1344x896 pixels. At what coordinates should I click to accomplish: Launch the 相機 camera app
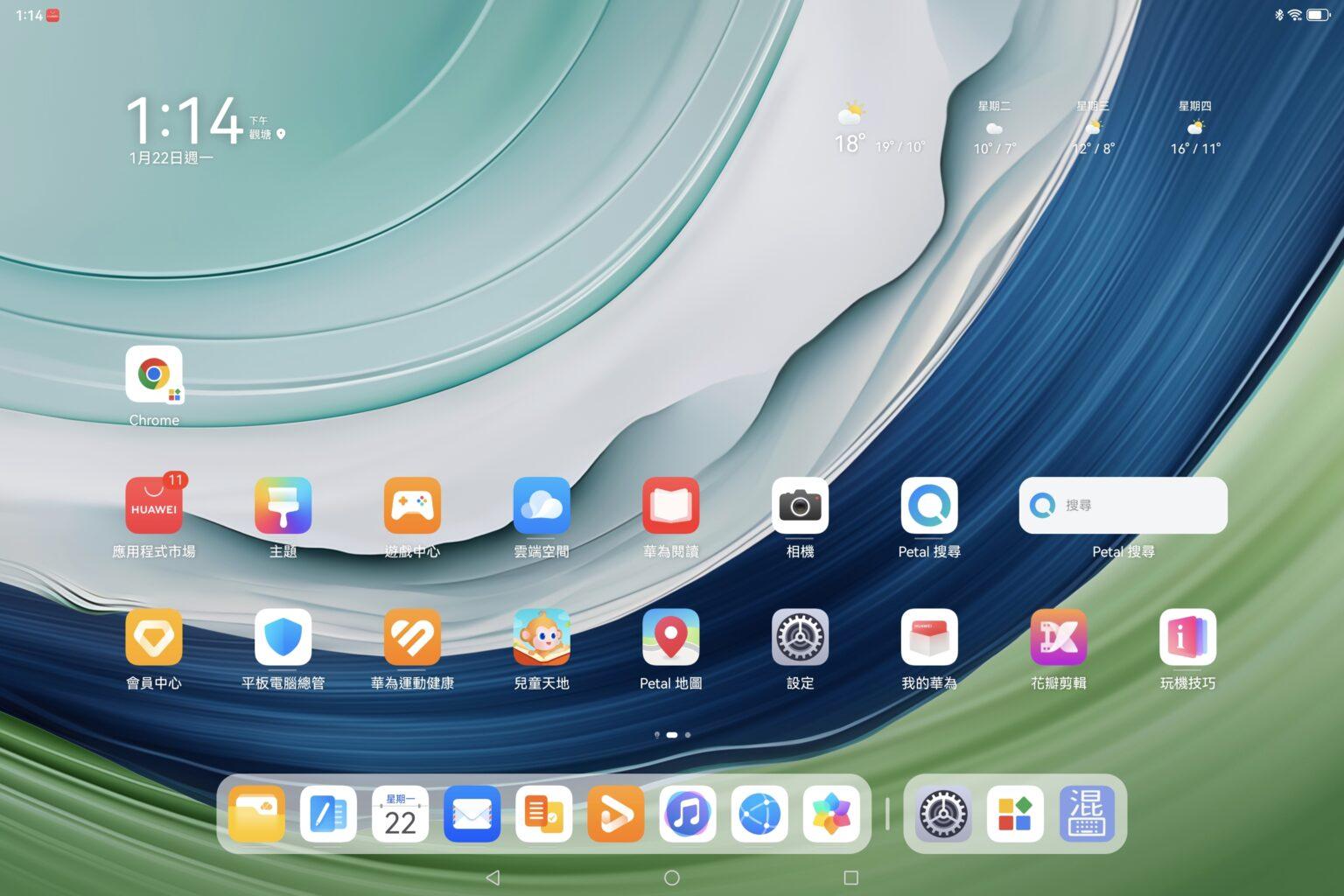point(800,506)
